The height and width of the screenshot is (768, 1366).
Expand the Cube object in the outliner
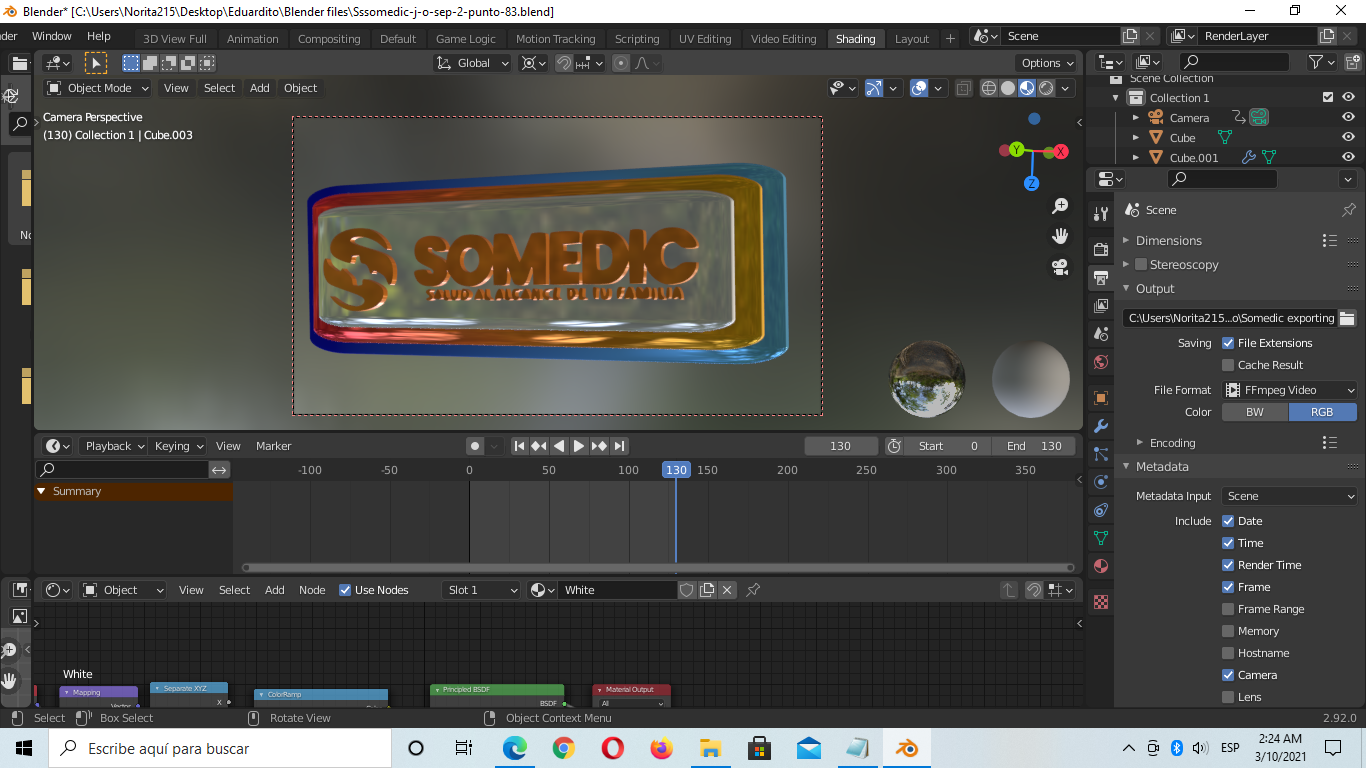[1136, 138]
